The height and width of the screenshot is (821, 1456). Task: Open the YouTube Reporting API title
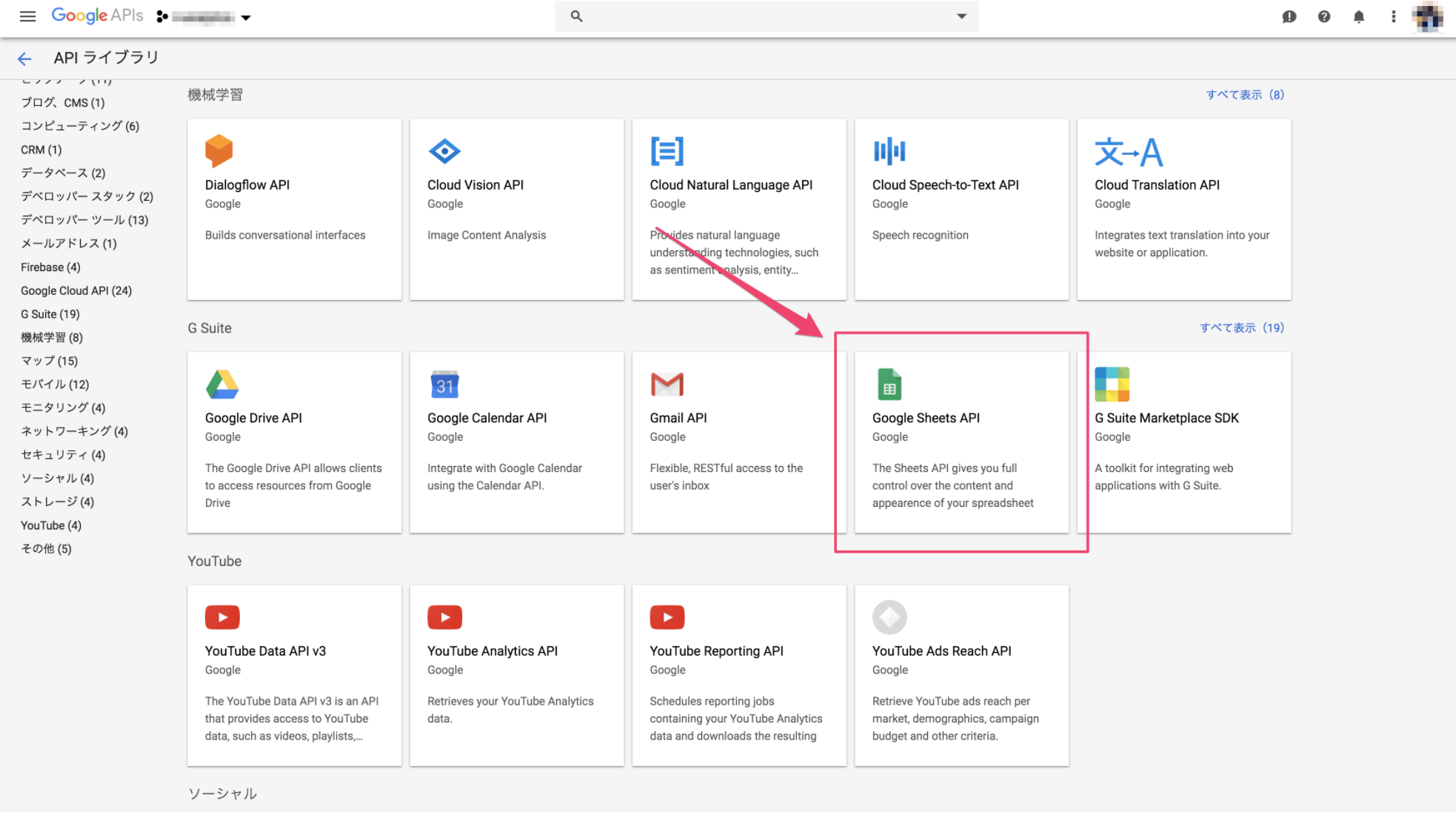click(716, 651)
